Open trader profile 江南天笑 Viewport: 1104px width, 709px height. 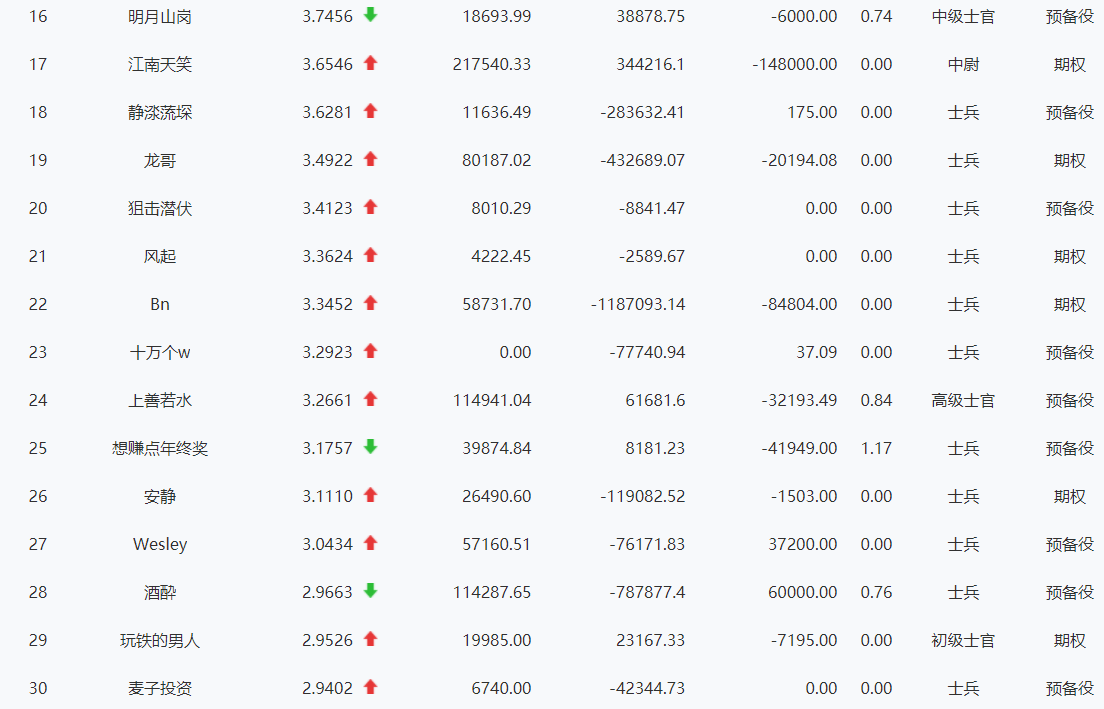[x=160, y=65]
